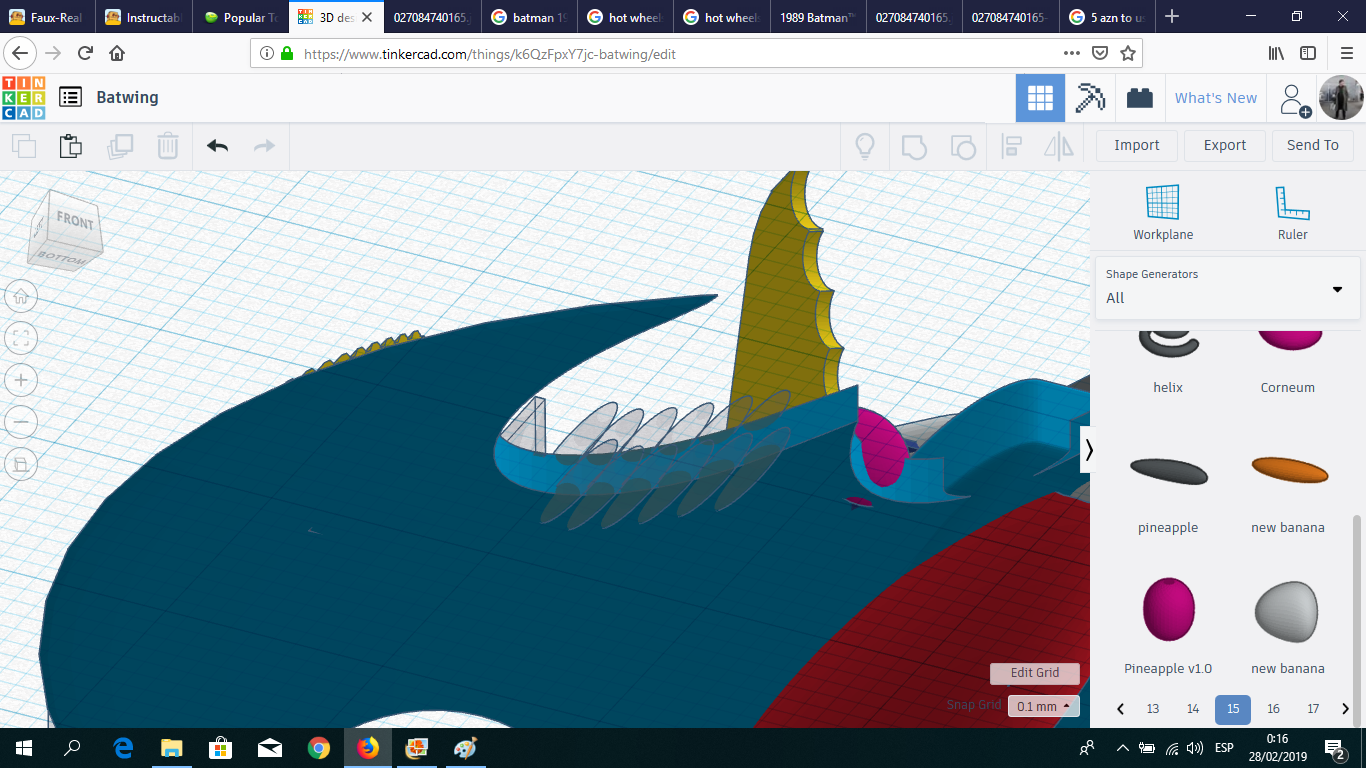Collapse the shapes panel with the side chevron
Screen dimensions: 1366x768
(1089, 451)
